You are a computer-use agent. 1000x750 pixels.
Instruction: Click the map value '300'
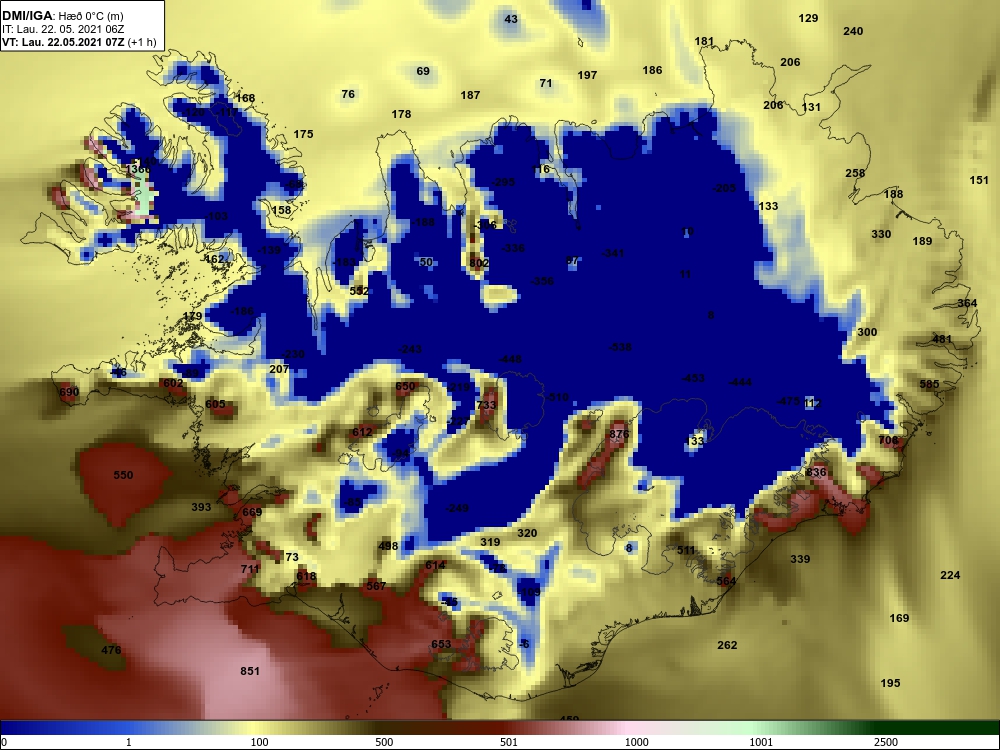click(867, 332)
